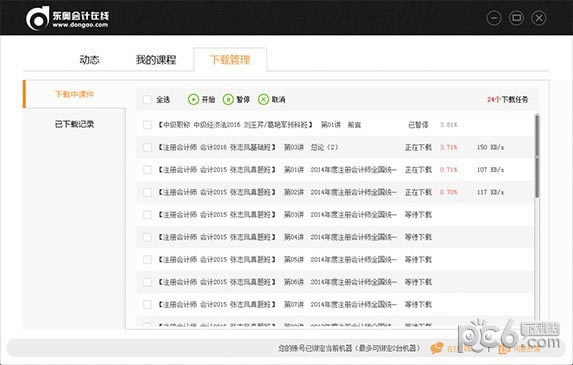The height and width of the screenshot is (365, 573).
Task: Open the 我的课程 tab
Action: click(x=156, y=60)
